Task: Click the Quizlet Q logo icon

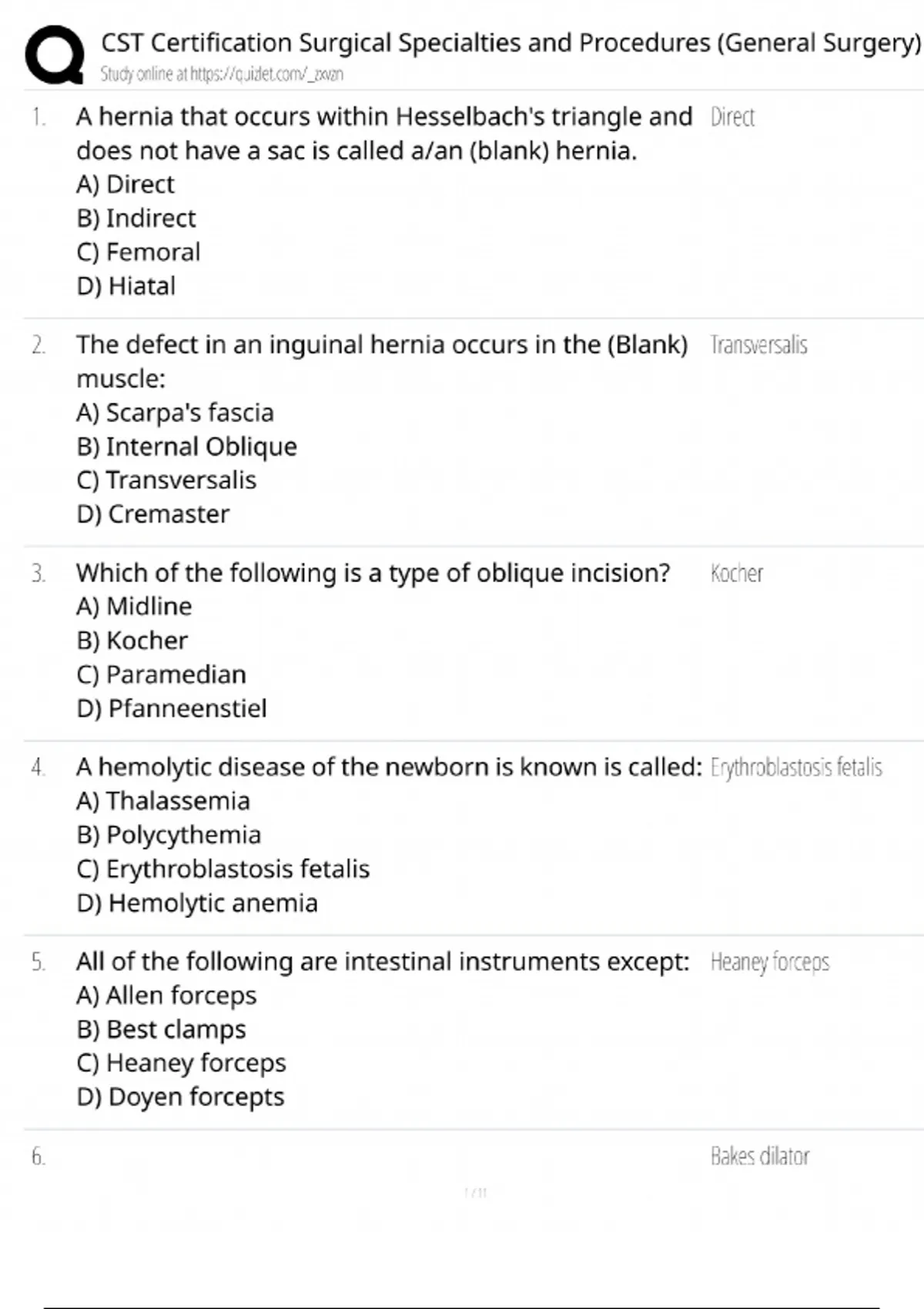Action: pos(55,54)
